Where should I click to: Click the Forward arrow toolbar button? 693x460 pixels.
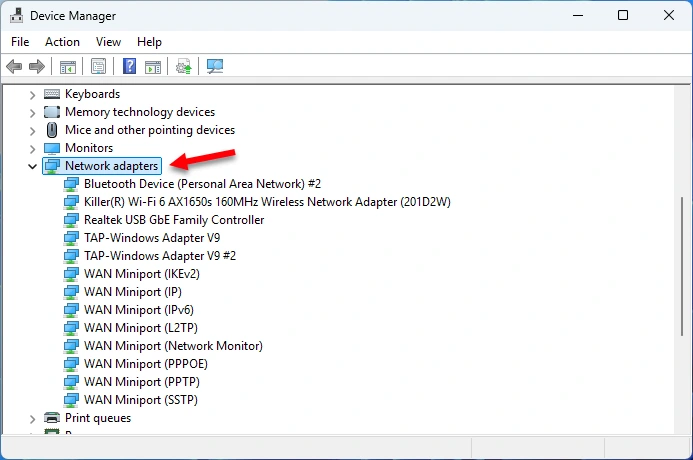tap(37, 67)
